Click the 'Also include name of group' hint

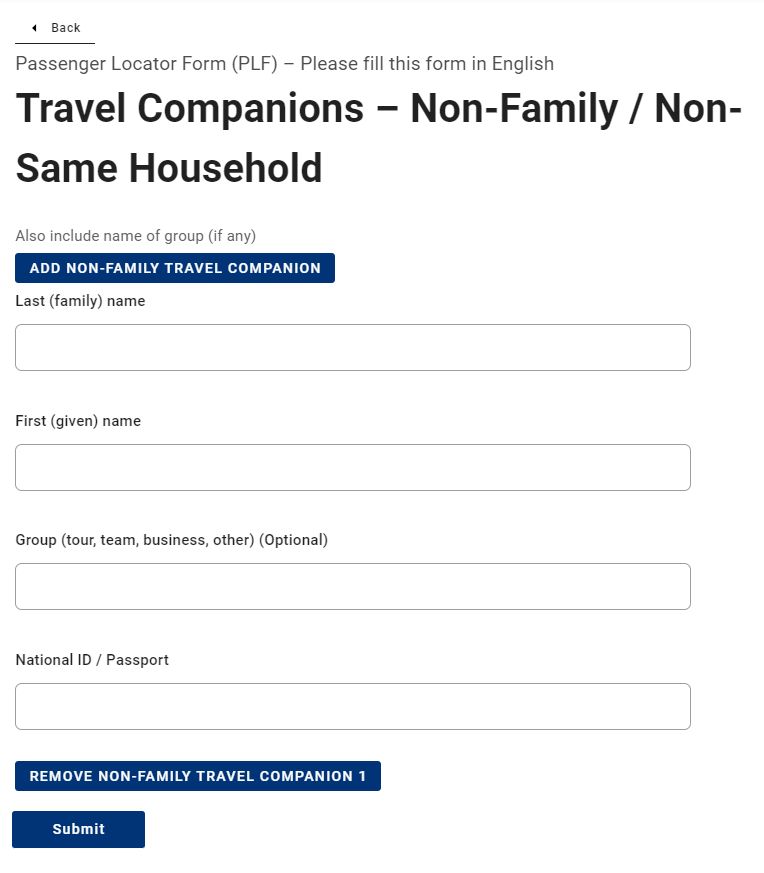tap(135, 236)
